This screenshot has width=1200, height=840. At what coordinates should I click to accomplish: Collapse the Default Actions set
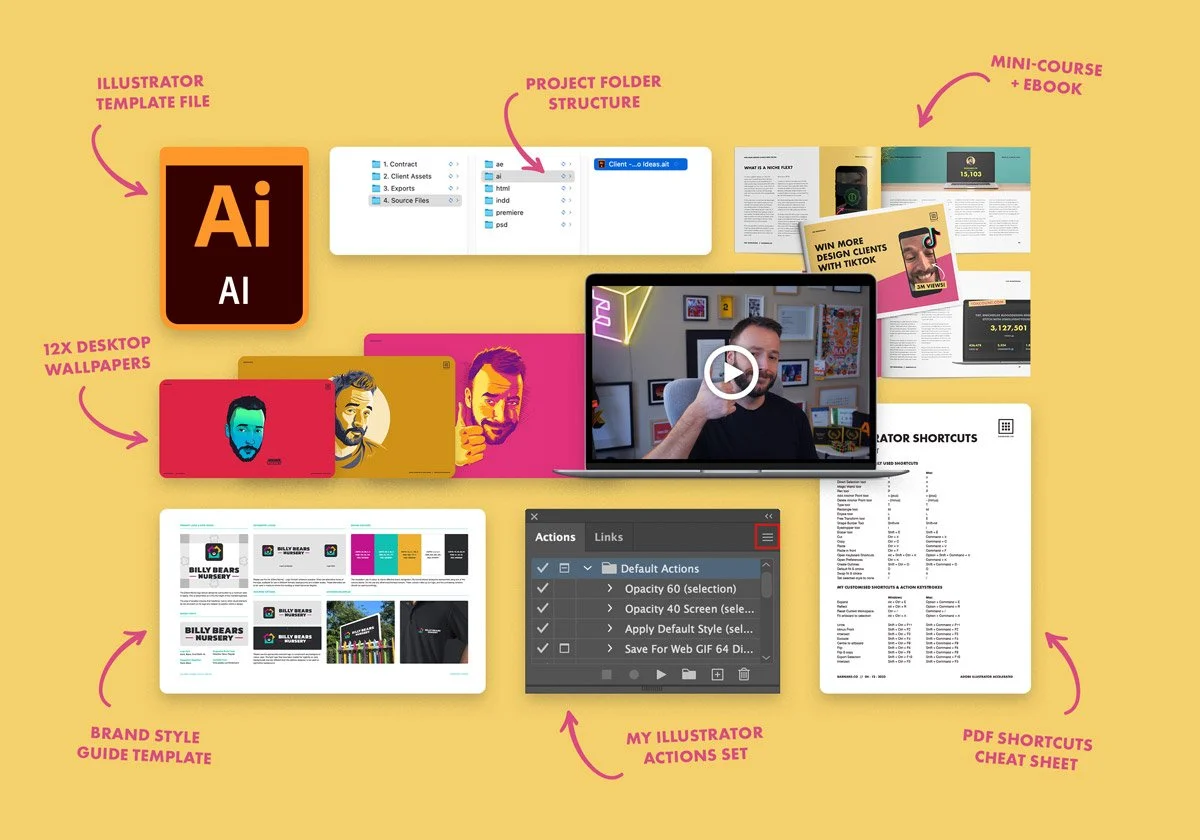pyautogui.click(x=586, y=568)
